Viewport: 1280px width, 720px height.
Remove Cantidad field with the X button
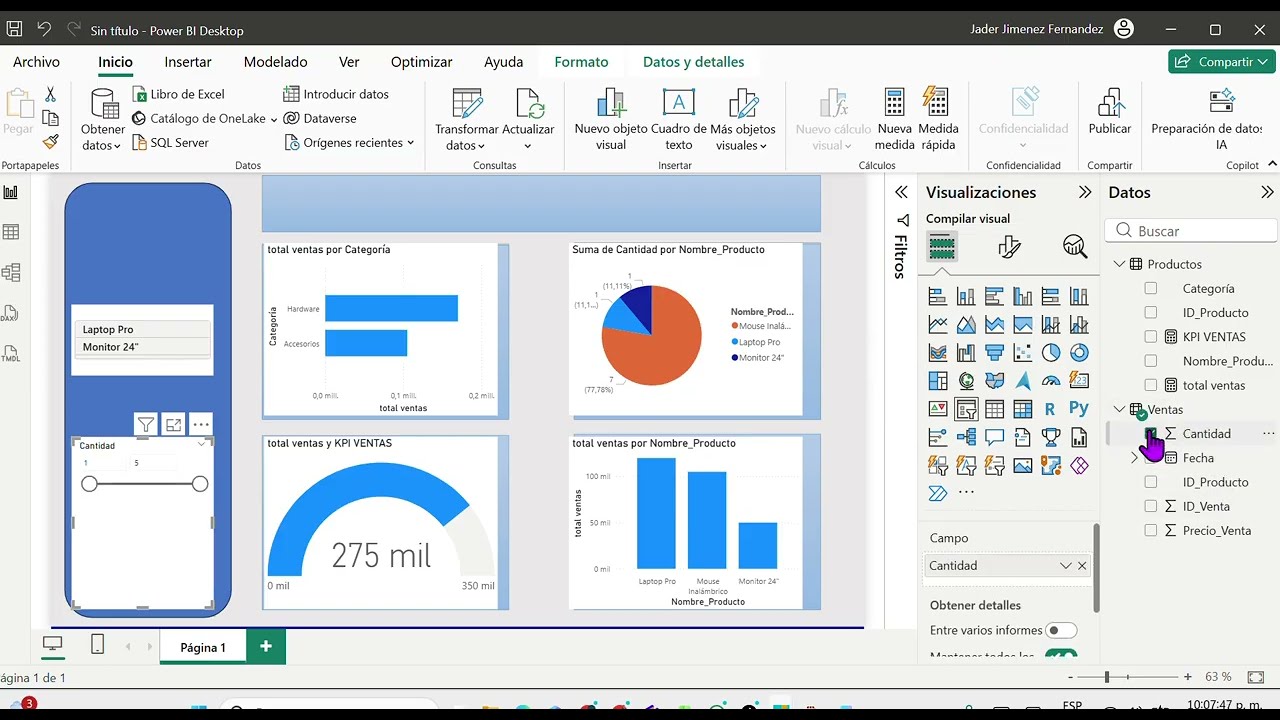(1082, 566)
